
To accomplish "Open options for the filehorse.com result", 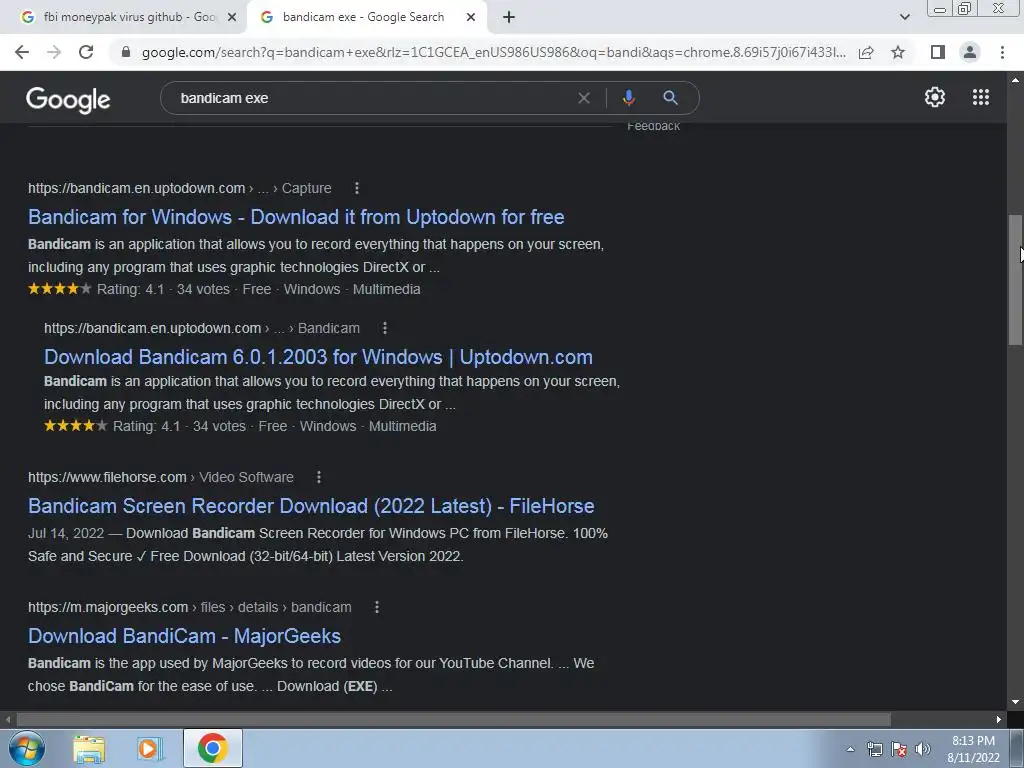I will coord(319,477).
